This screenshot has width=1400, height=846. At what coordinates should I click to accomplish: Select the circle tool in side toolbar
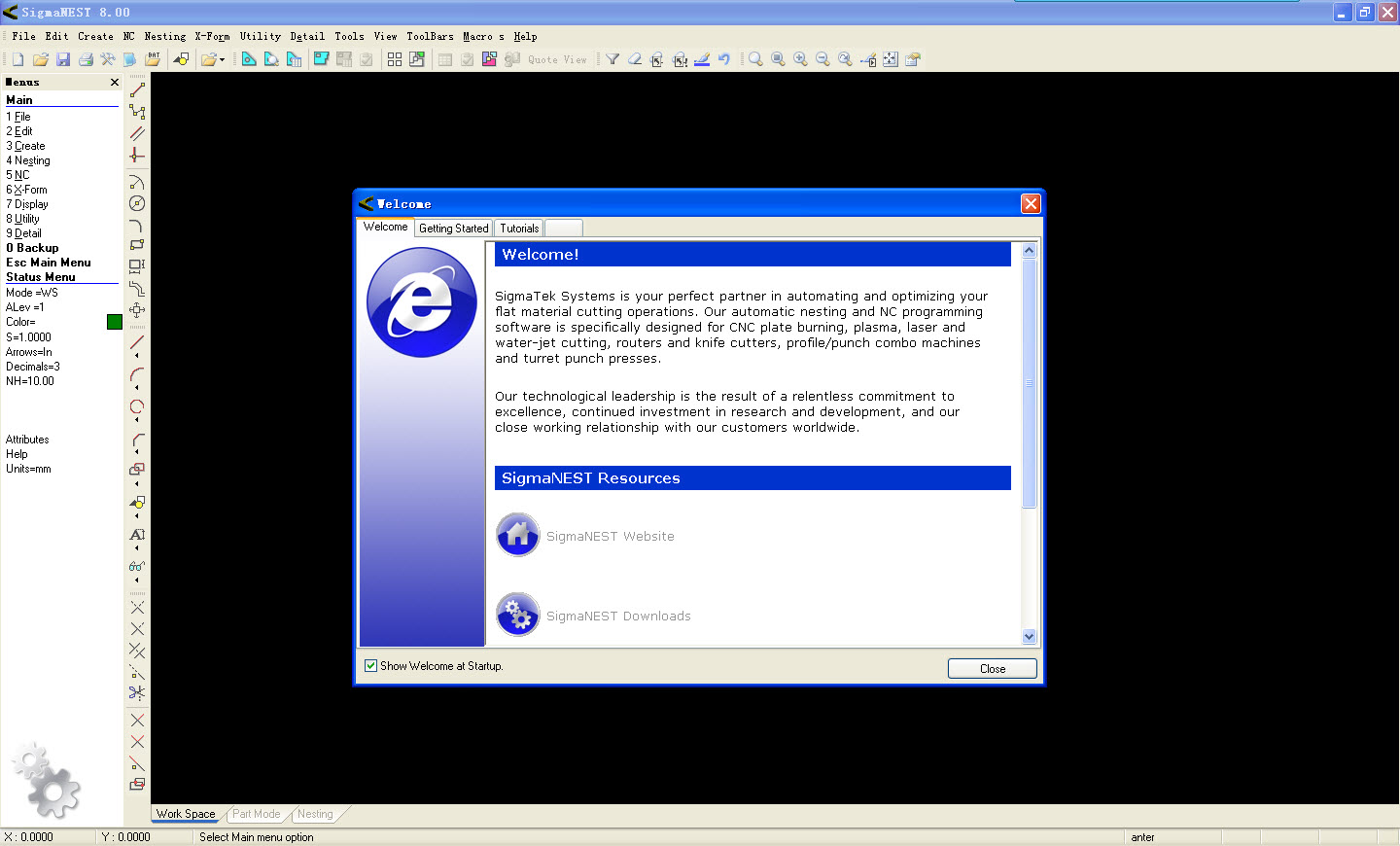pos(137,203)
